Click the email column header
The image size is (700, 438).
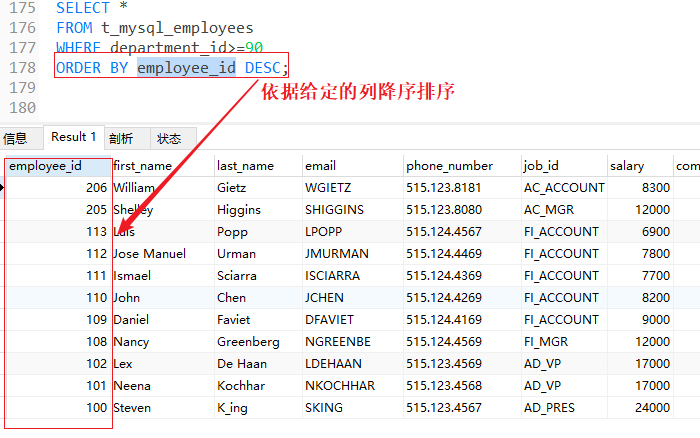pyautogui.click(x=353, y=166)
